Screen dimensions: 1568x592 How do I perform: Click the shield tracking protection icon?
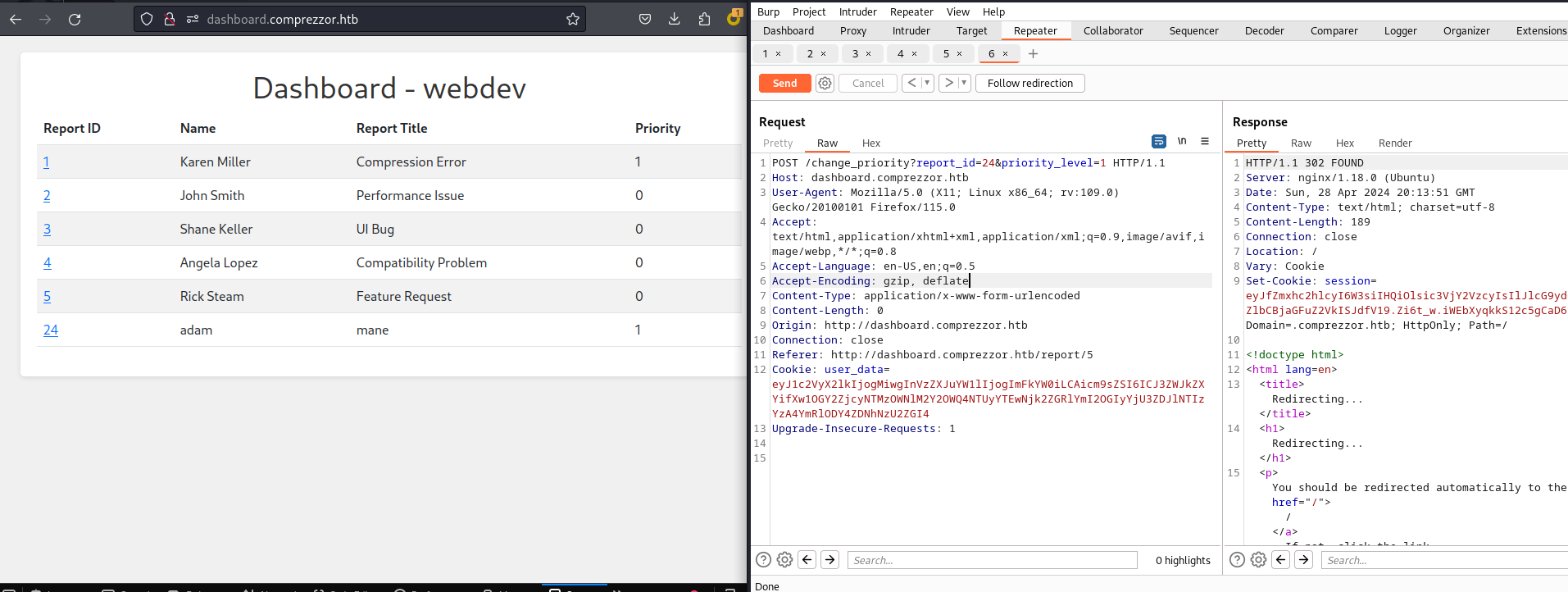[x=147, y=19]
